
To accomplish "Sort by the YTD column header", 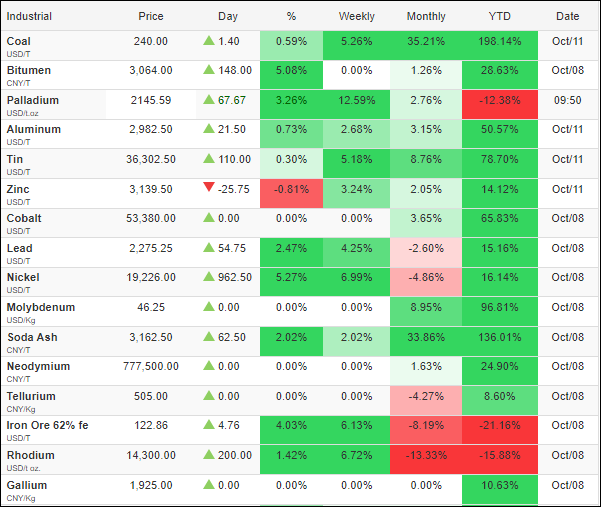I will (500, 17).
